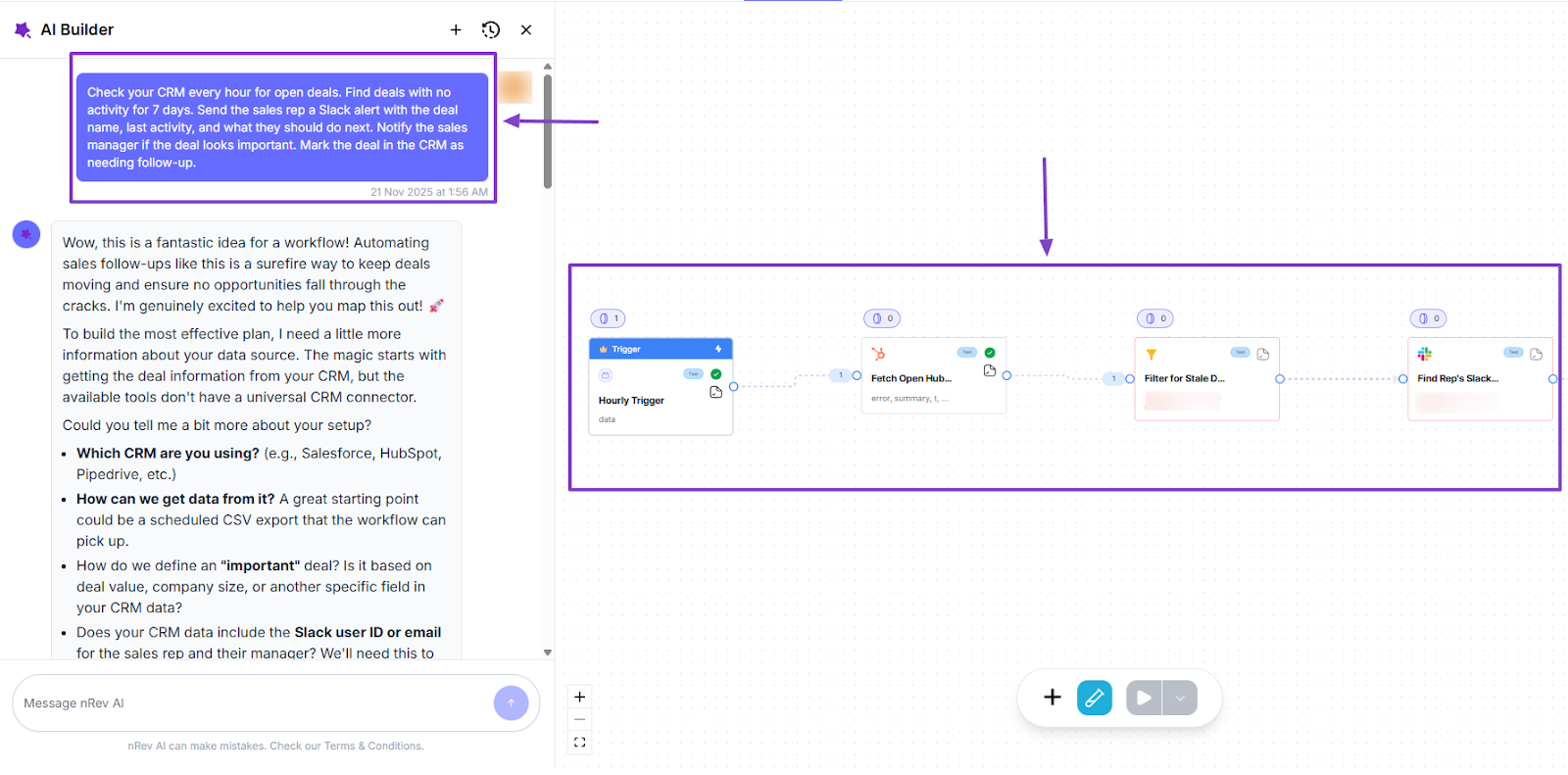This screenshot has height=775, width=1568.
Task: Click the Trigger header lightning bolt icon
Action: pyautogui.click(x=718, y=349)
